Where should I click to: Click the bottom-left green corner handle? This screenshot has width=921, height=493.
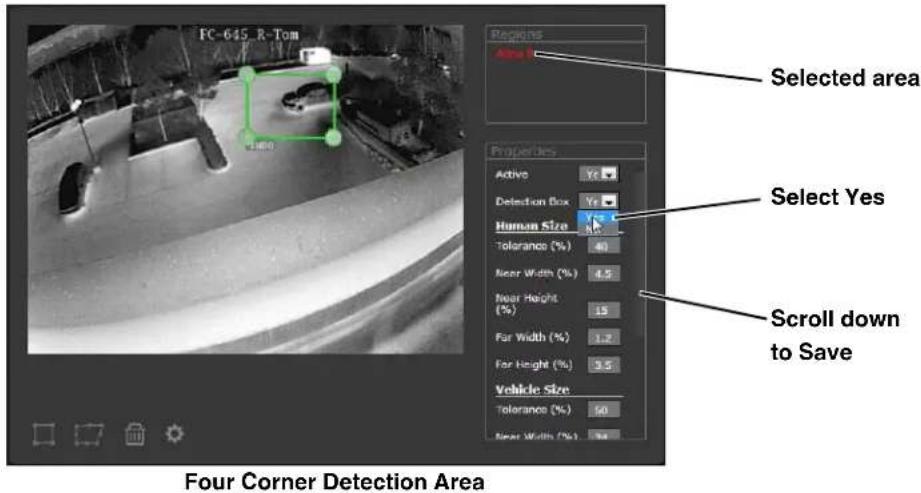point(247,137)
